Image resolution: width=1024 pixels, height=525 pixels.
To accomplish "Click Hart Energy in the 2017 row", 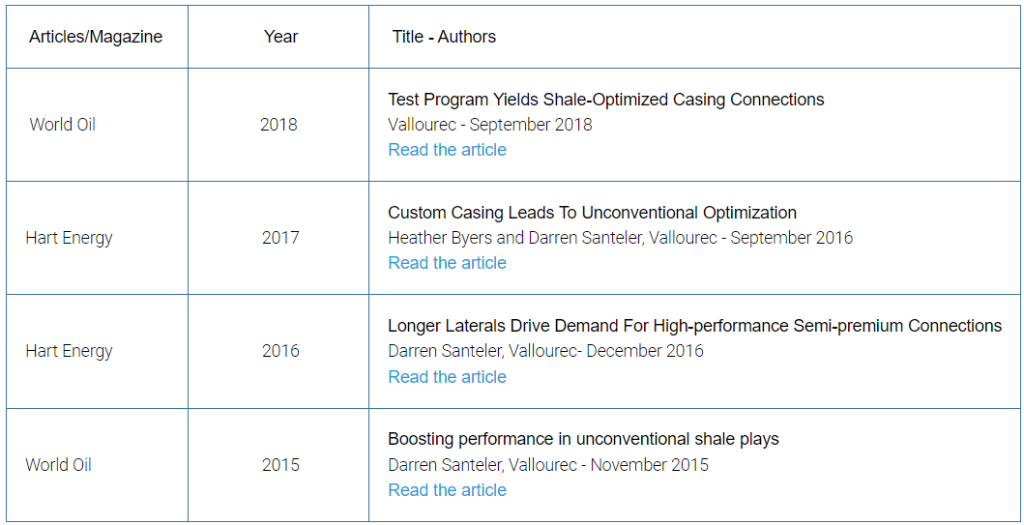I will (69, 238).
